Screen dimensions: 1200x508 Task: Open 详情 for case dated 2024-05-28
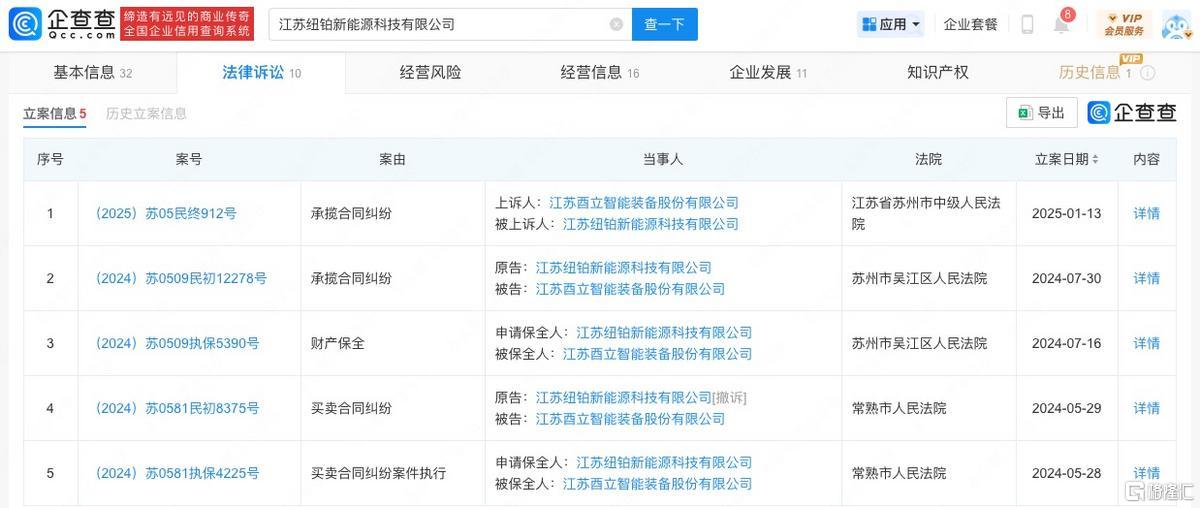(x=1146, y=473)
